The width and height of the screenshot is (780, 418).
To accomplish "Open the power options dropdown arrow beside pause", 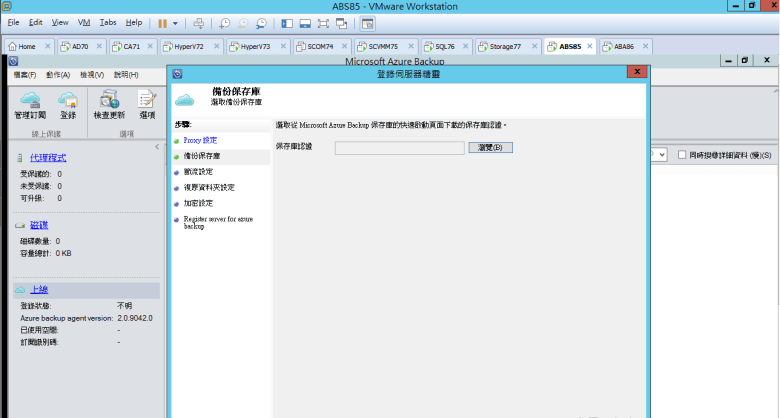I will point(176,22).
